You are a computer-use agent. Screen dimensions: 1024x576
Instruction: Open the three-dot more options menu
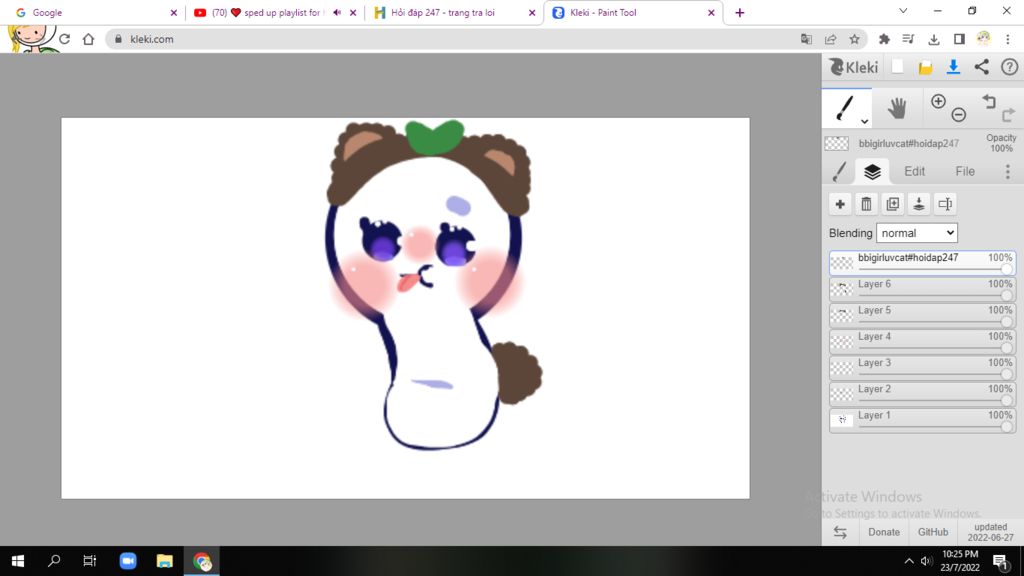click(x=1008, y=172)
